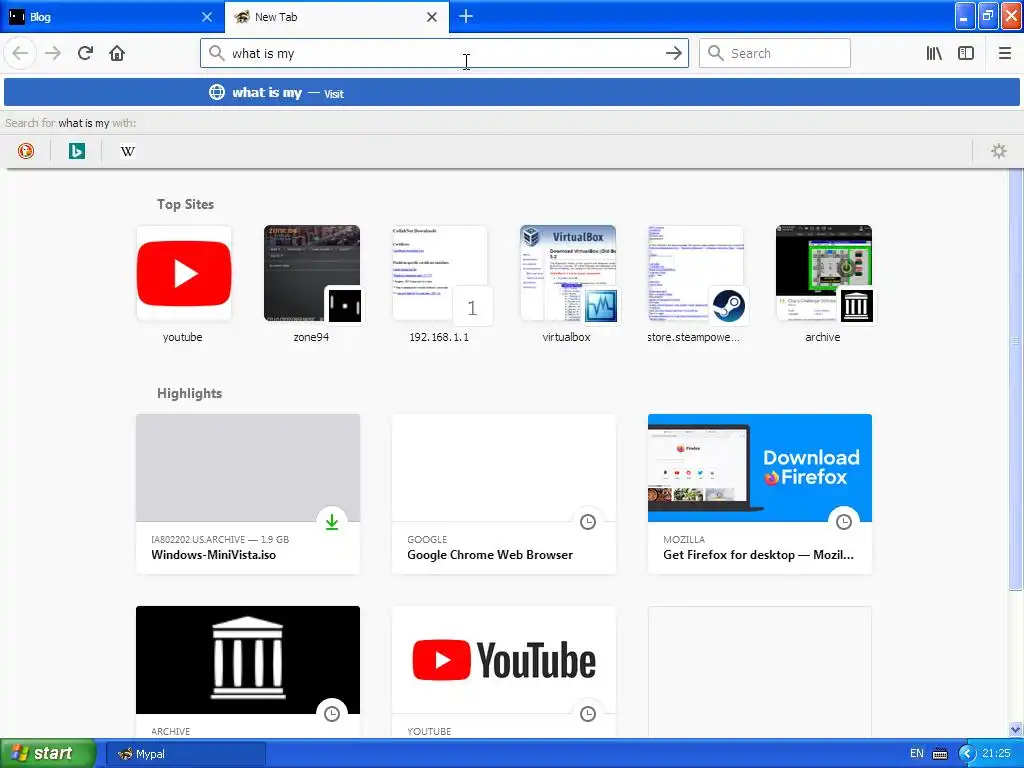Screen dimensions: 1024x768
Task: Search with Bing engine icon
Action: coord(77,152)
